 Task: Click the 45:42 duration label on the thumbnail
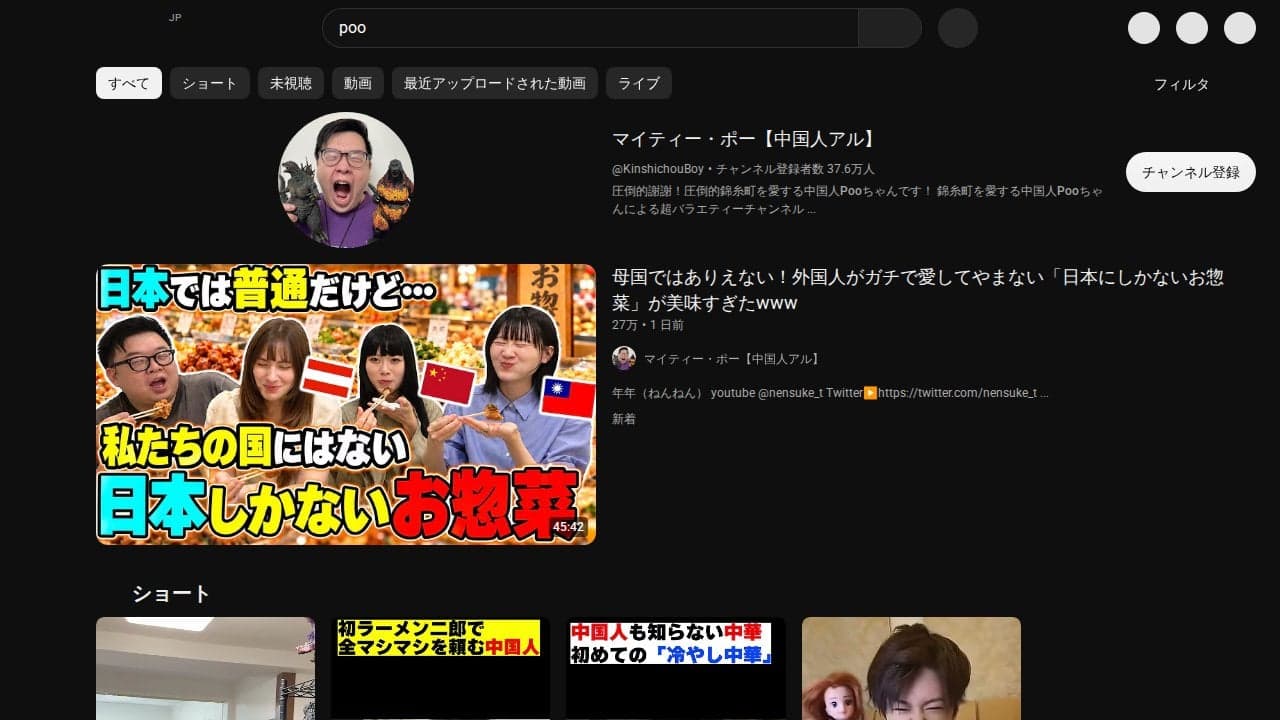coord(568,526)
